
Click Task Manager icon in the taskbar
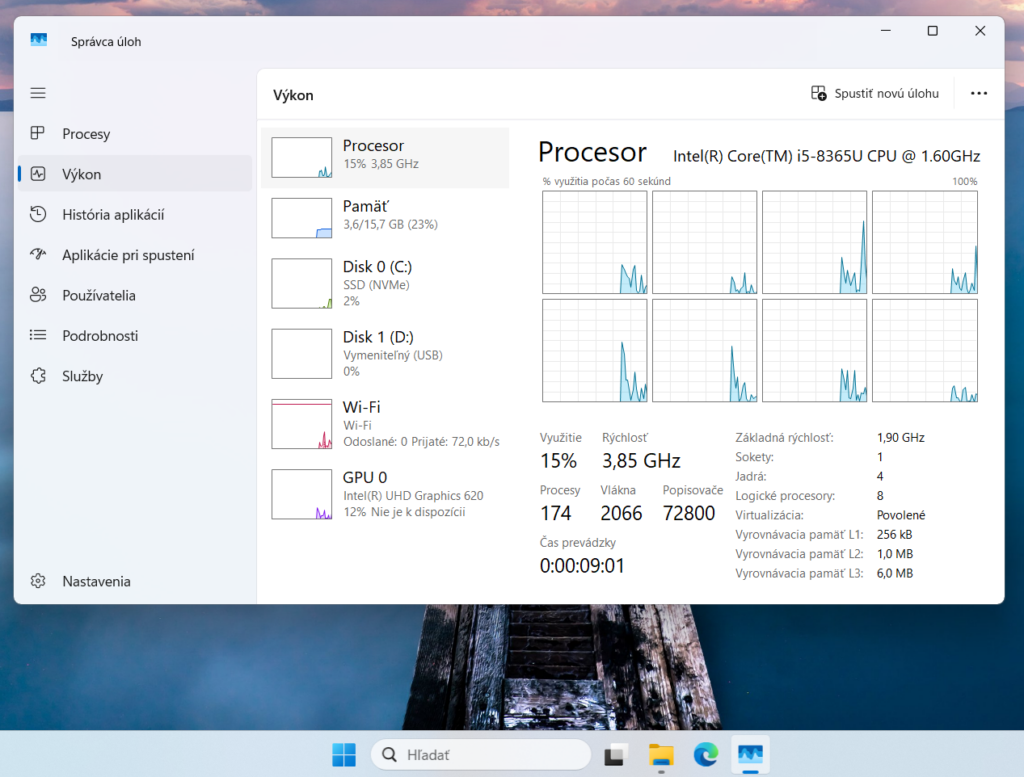[750, 755]
